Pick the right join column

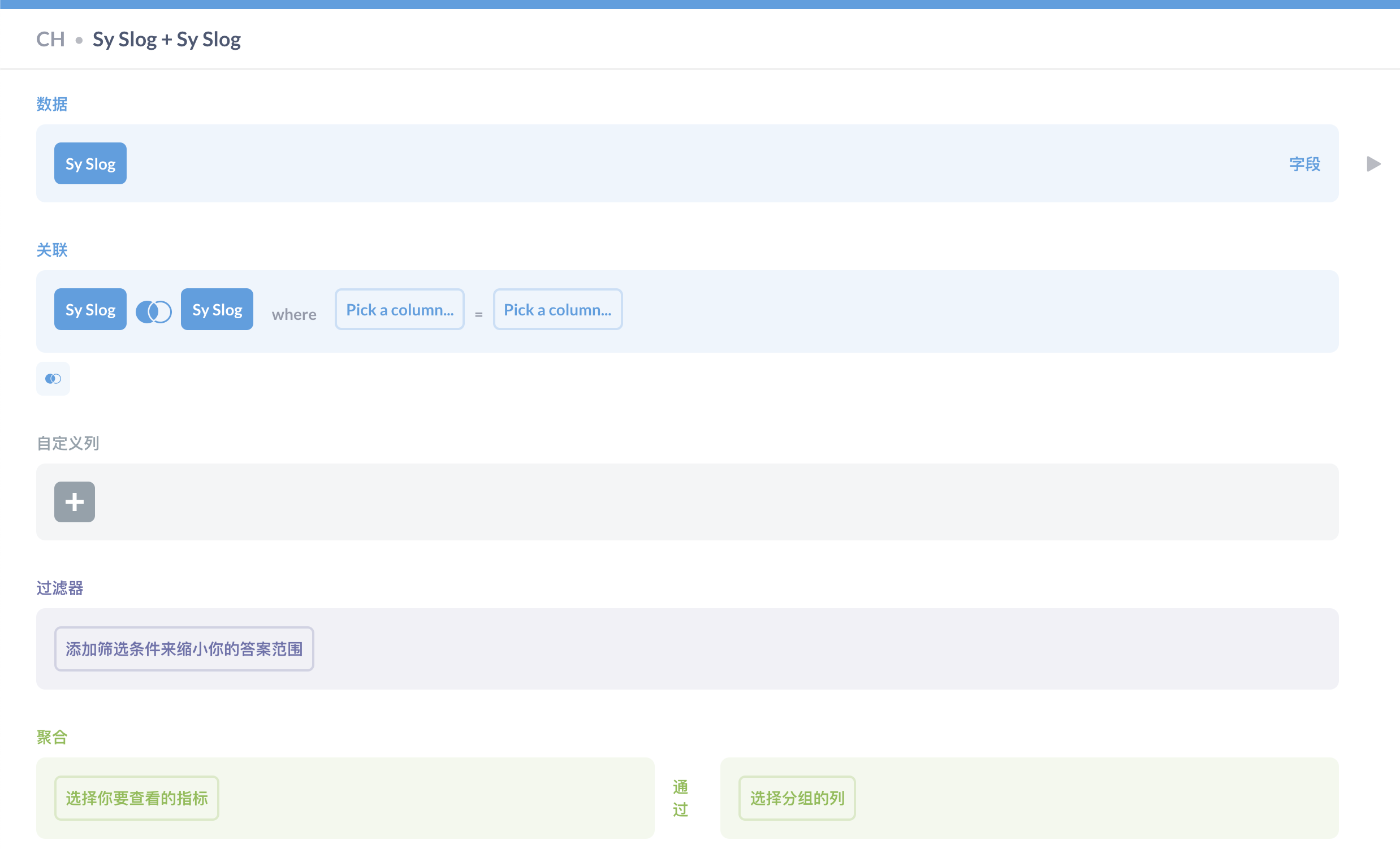(558, 310)
